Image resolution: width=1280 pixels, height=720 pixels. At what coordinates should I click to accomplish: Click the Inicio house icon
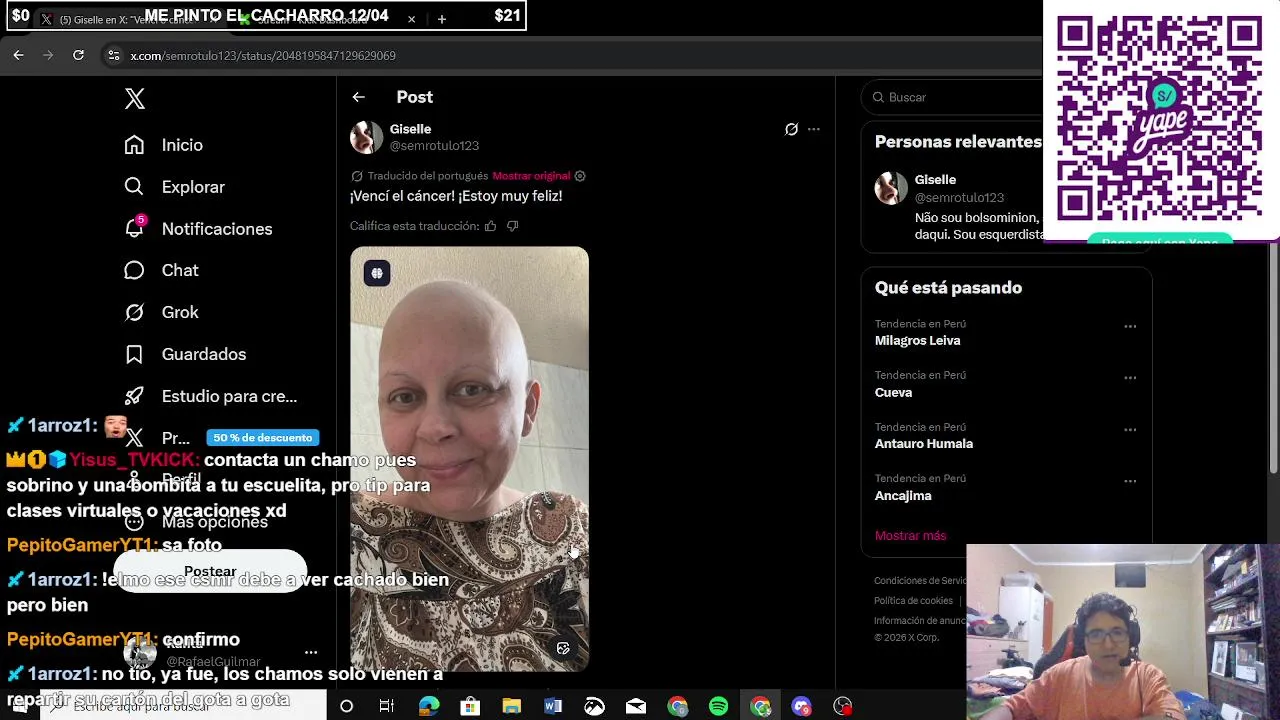pyautogui.click(x=134, y=145)
